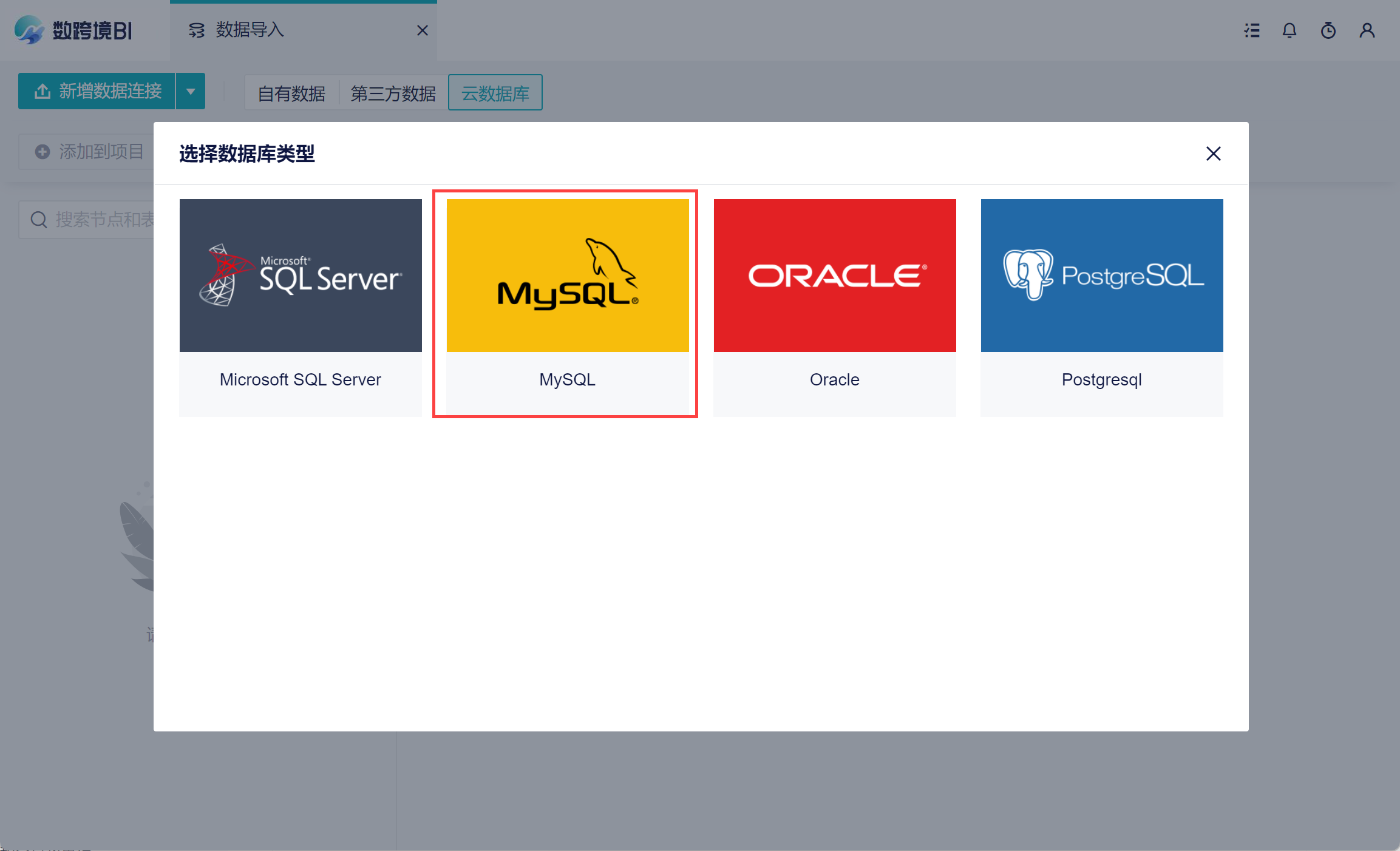This screenshot has width=1400, height=851.
Task: Close the database type dialog
Action: (x=1213, y=154)
